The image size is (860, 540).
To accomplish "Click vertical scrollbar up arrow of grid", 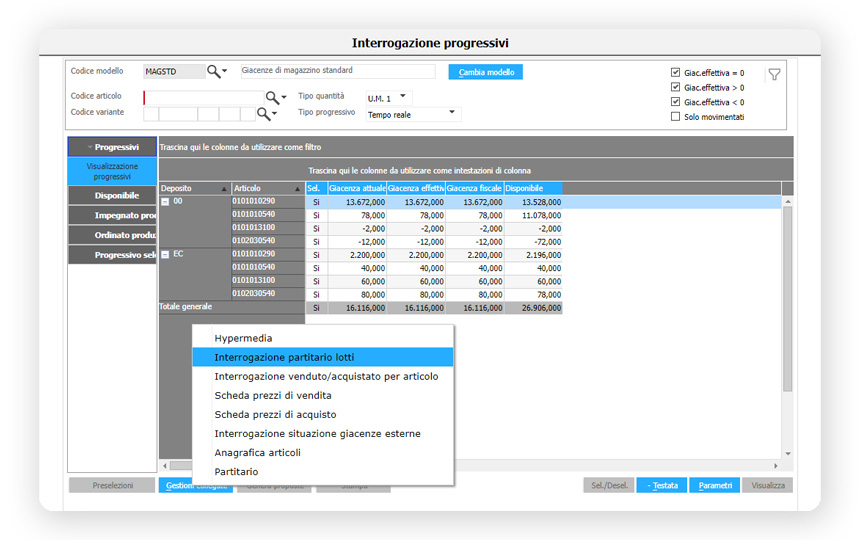I will [x=788, y=202].
